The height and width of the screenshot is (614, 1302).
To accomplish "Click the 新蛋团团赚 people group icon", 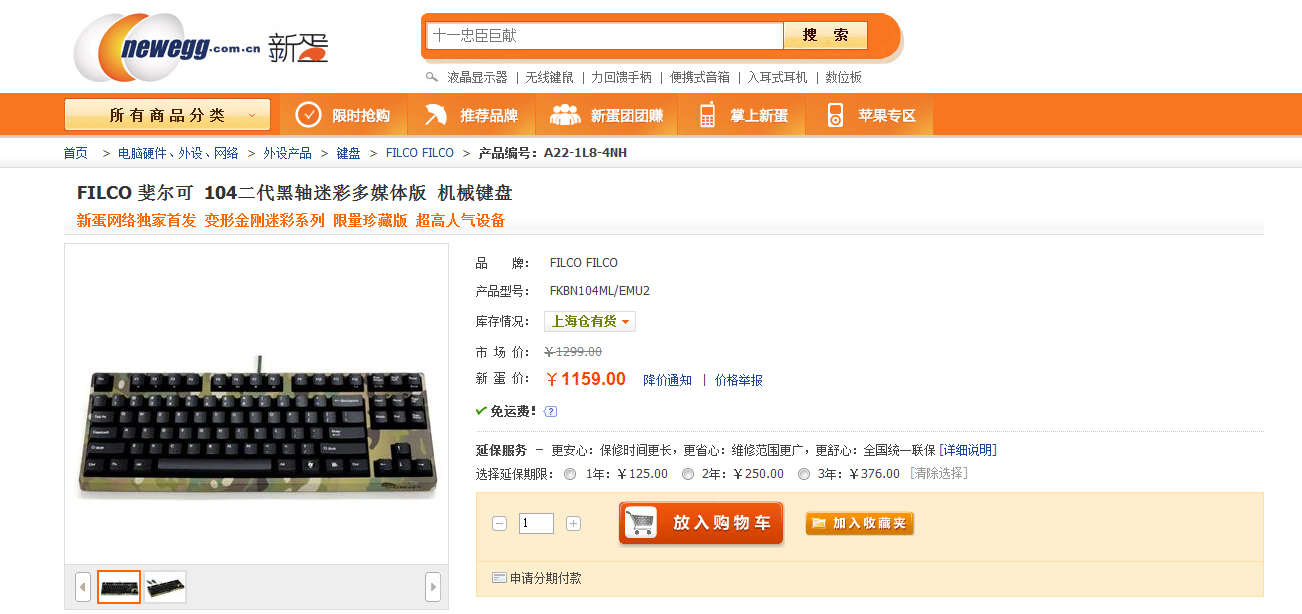I will tap(565, 115).
